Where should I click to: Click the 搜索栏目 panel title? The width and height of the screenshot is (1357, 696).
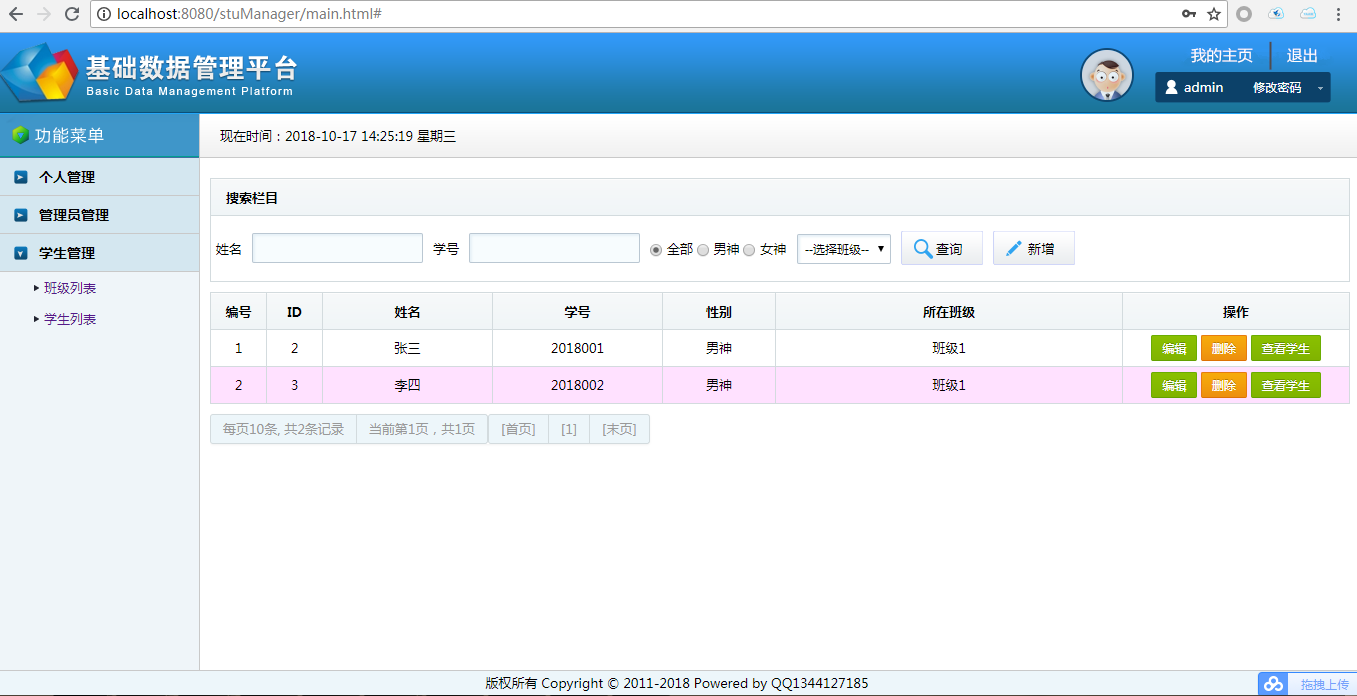click(x=252, y=198)
